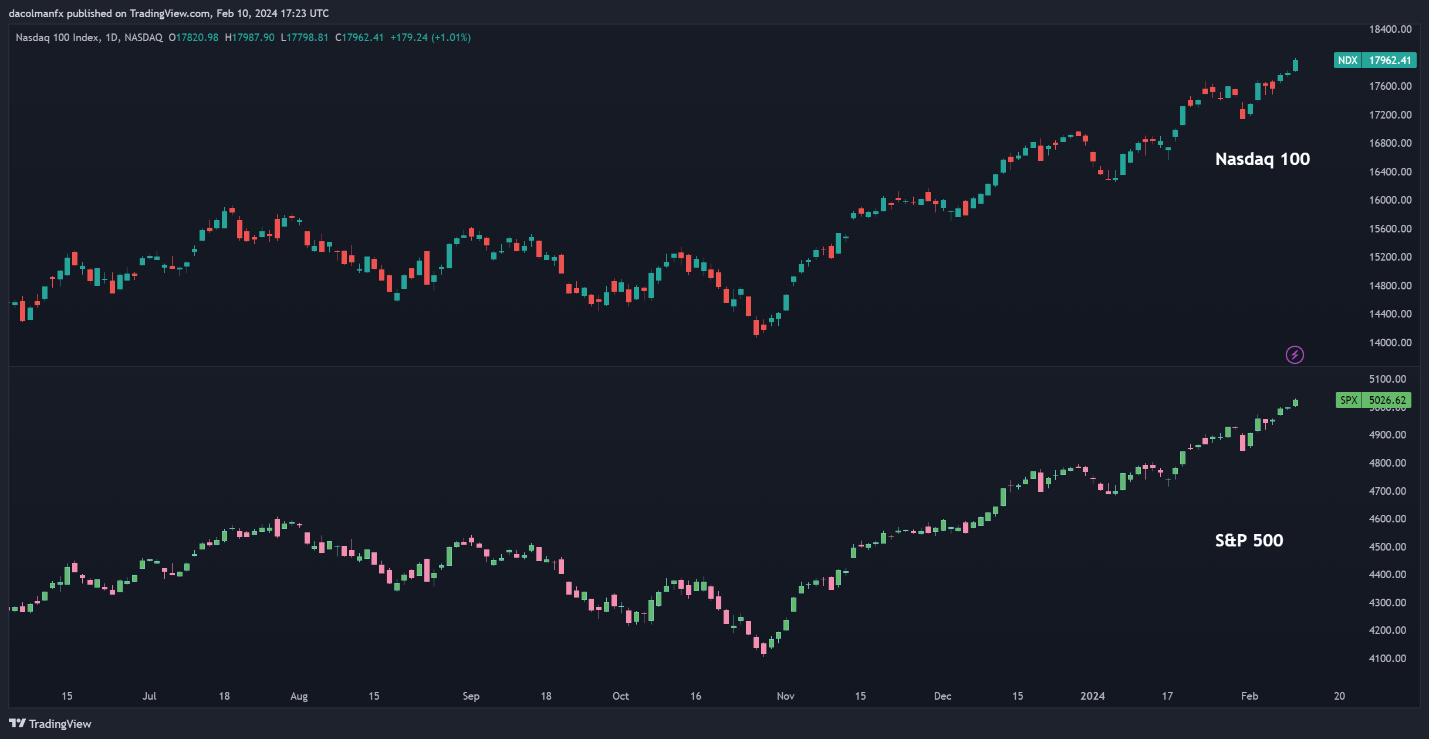Click the 4800.00 price axis label

click(1388, 463)
